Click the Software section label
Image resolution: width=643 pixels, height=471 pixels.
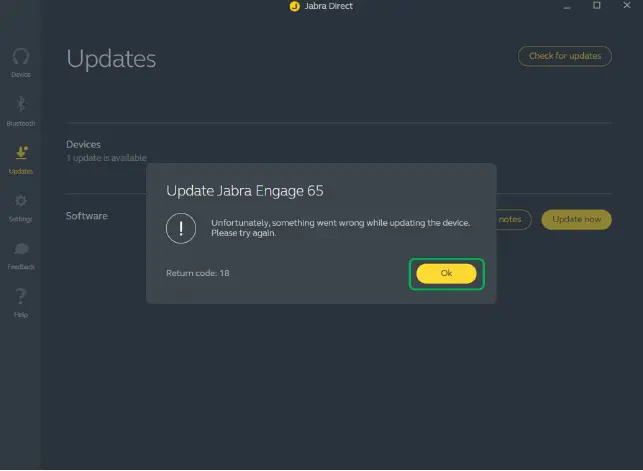(87, 216)
